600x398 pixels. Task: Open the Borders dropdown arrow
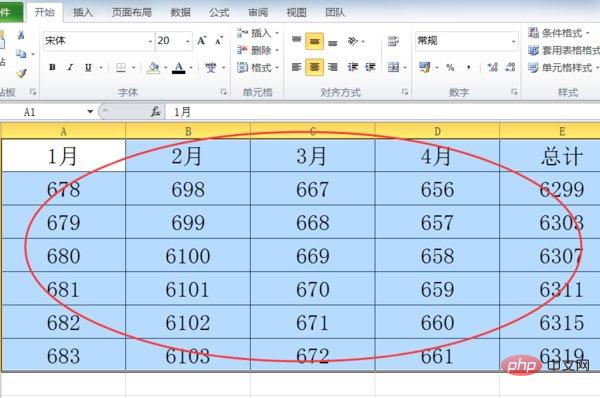point(134,68)
